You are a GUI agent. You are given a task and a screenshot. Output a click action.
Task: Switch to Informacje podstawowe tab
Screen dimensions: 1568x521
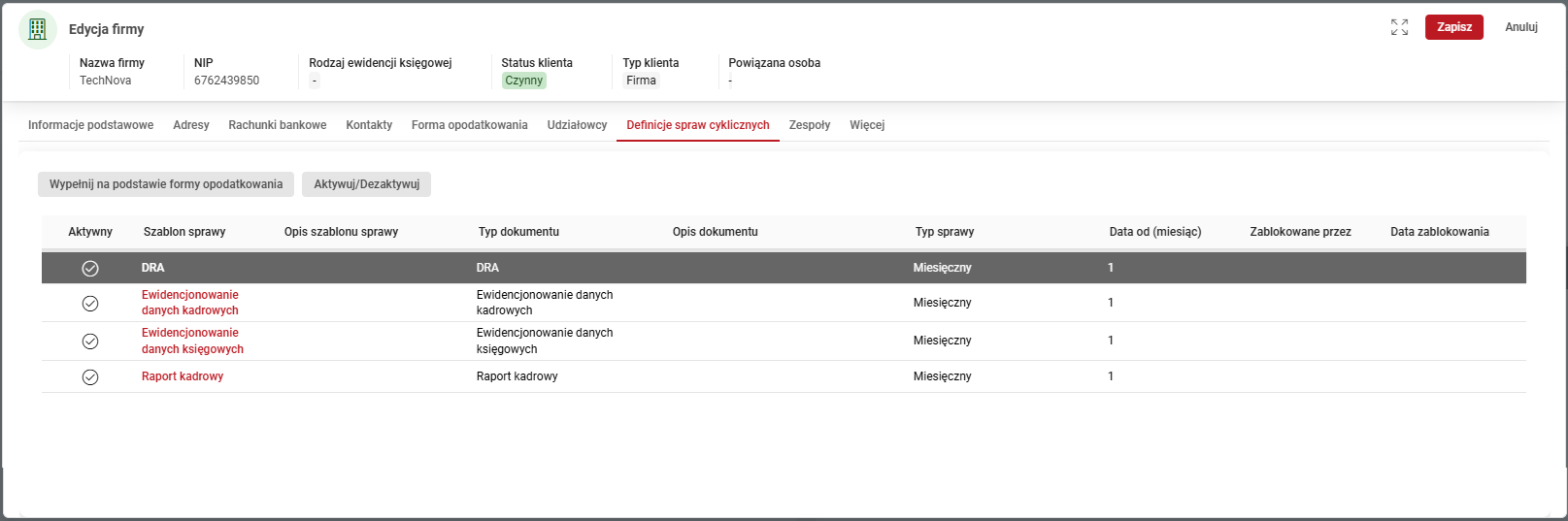click(x=90, y=125)
